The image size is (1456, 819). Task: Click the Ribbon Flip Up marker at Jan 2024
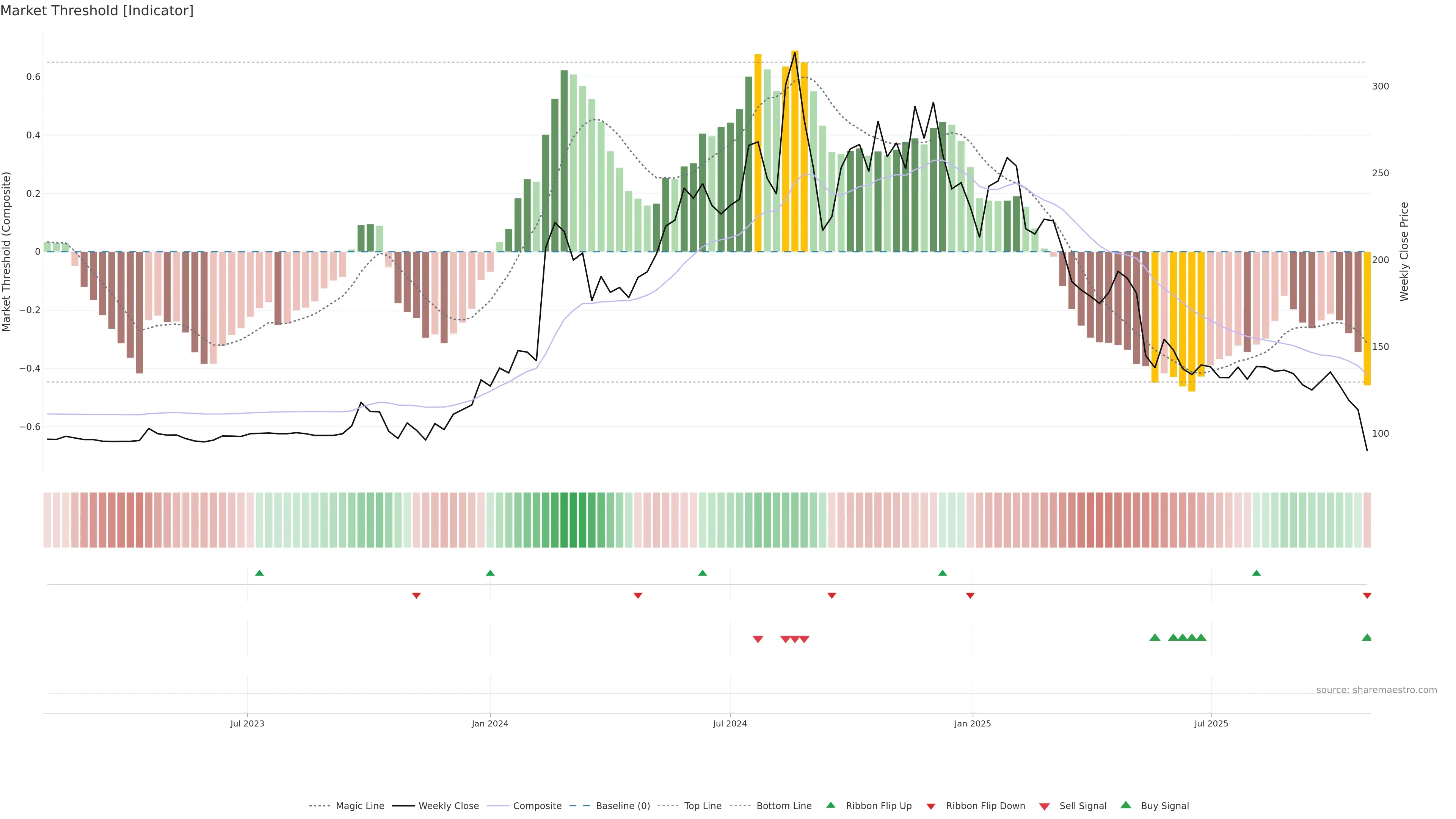(490, 573)
